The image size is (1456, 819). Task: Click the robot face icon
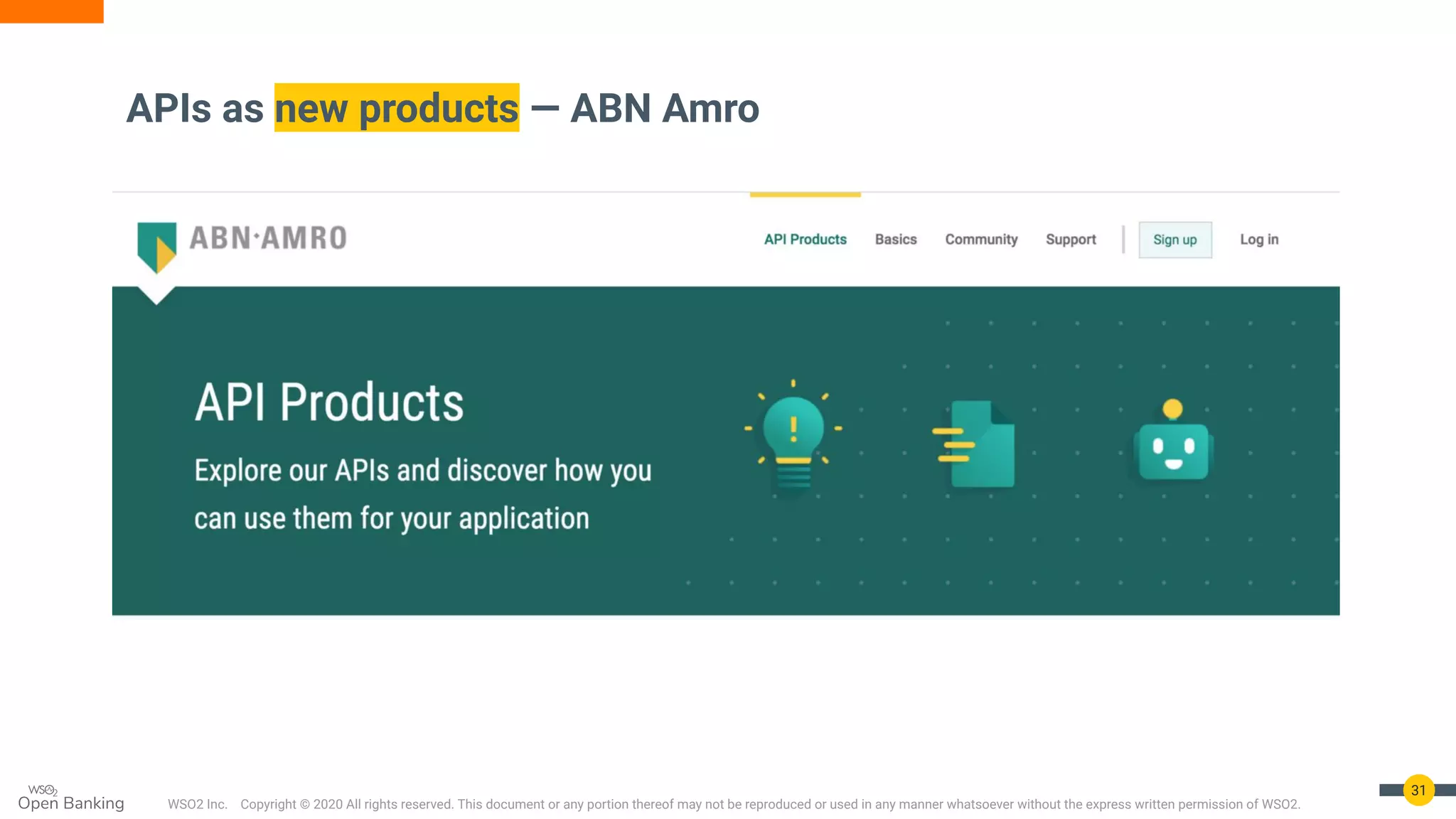1173,440
